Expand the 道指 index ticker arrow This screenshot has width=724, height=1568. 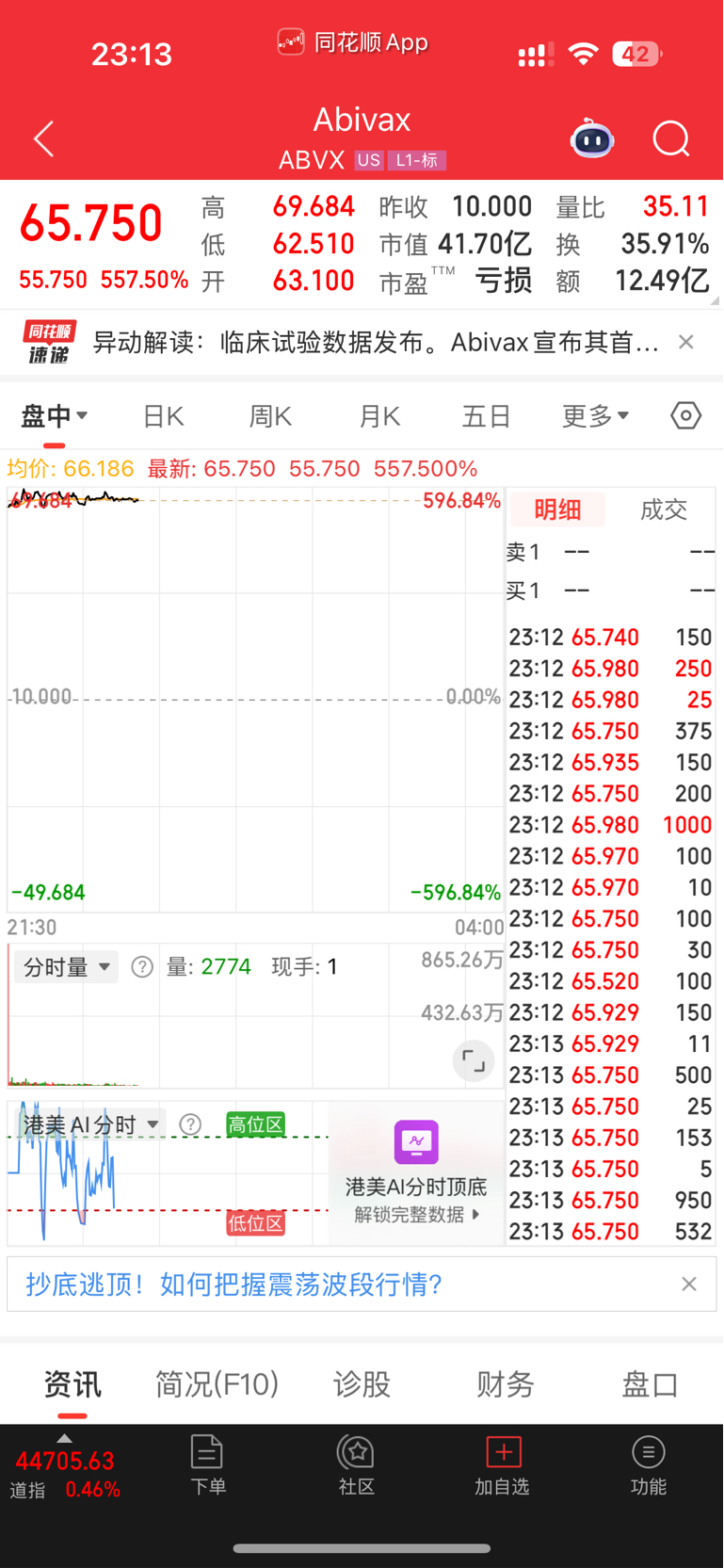point(64,1438)
